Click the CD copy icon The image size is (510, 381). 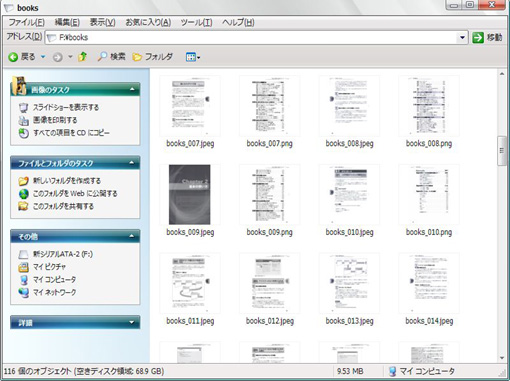point(23,133)
